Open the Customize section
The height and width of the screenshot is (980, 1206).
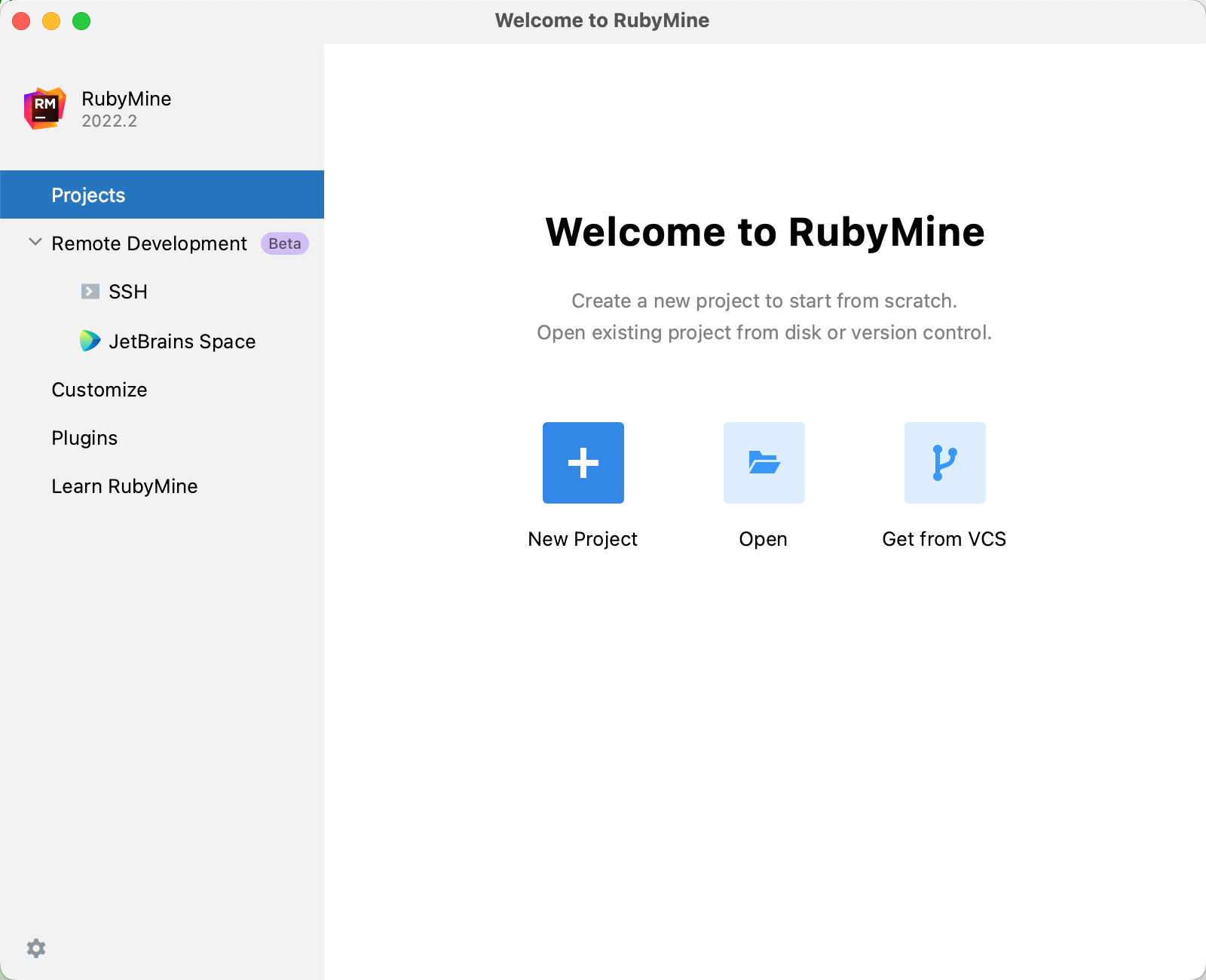99,390
